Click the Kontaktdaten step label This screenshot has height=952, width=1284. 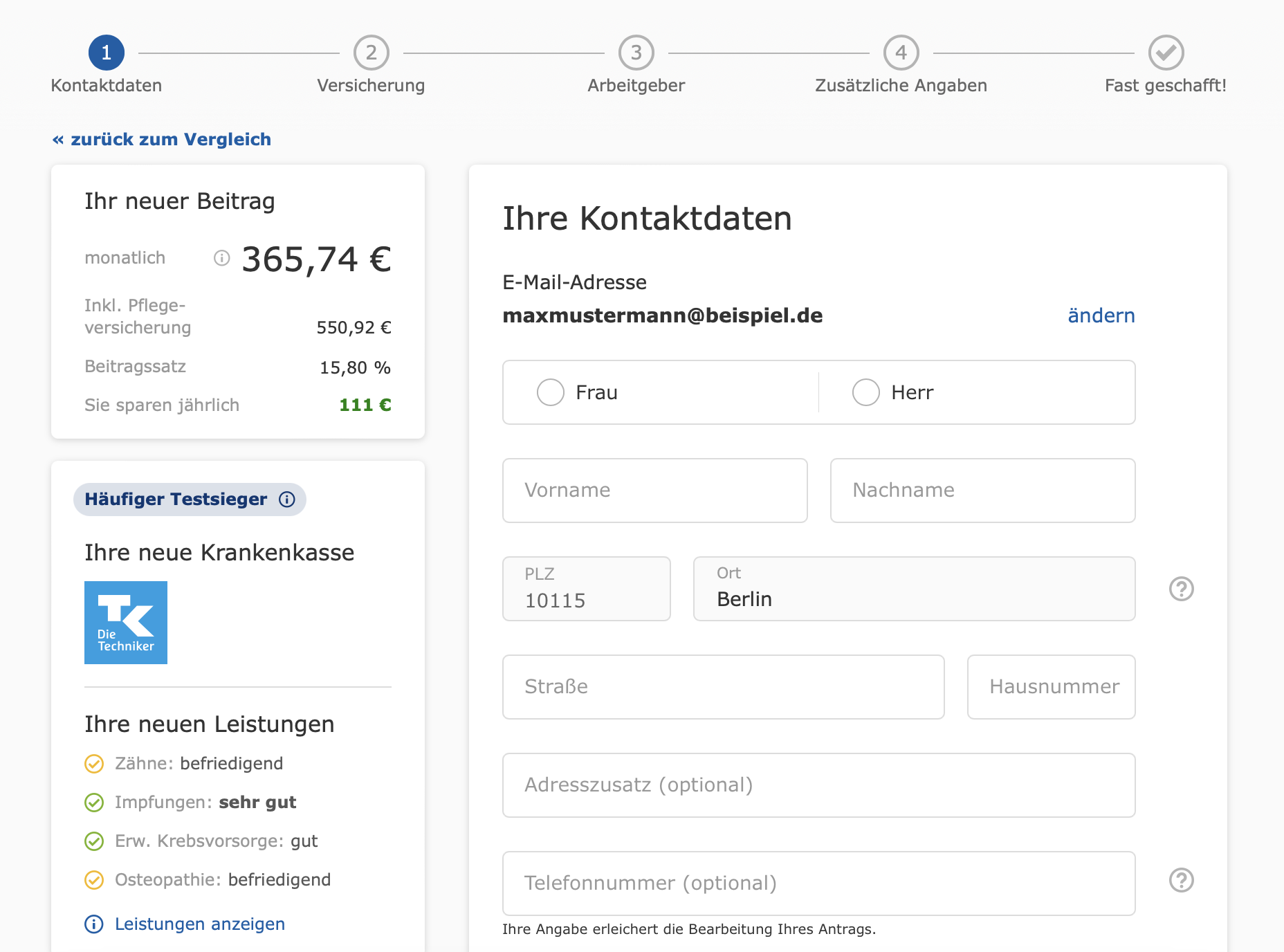[x=107, y=86]
